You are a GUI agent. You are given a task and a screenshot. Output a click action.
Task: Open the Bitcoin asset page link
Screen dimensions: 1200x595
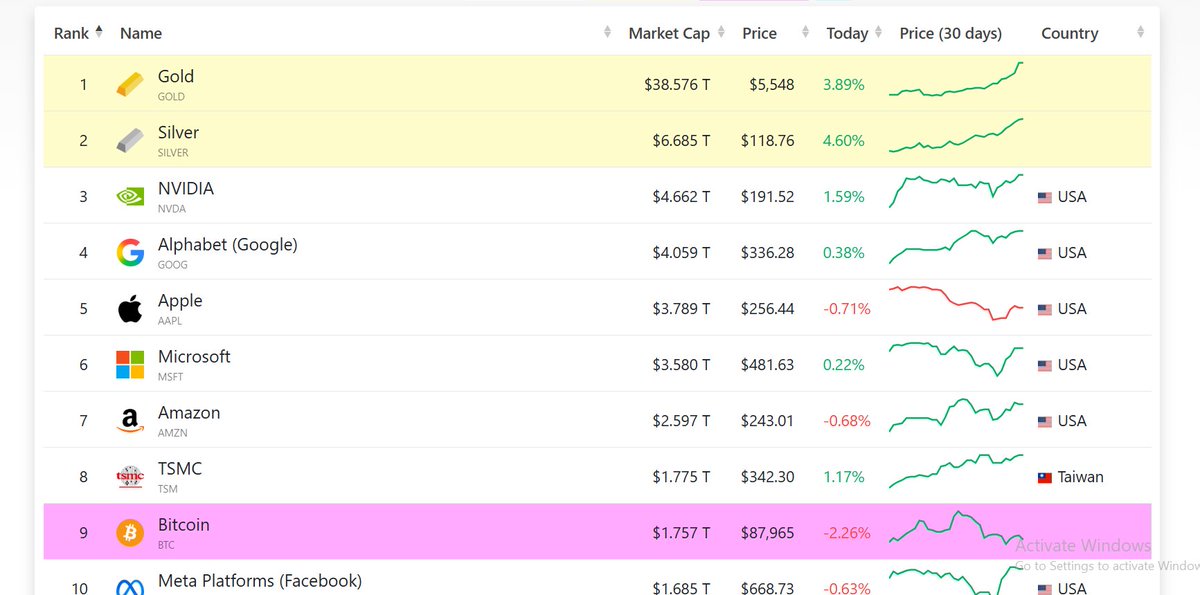183,524
